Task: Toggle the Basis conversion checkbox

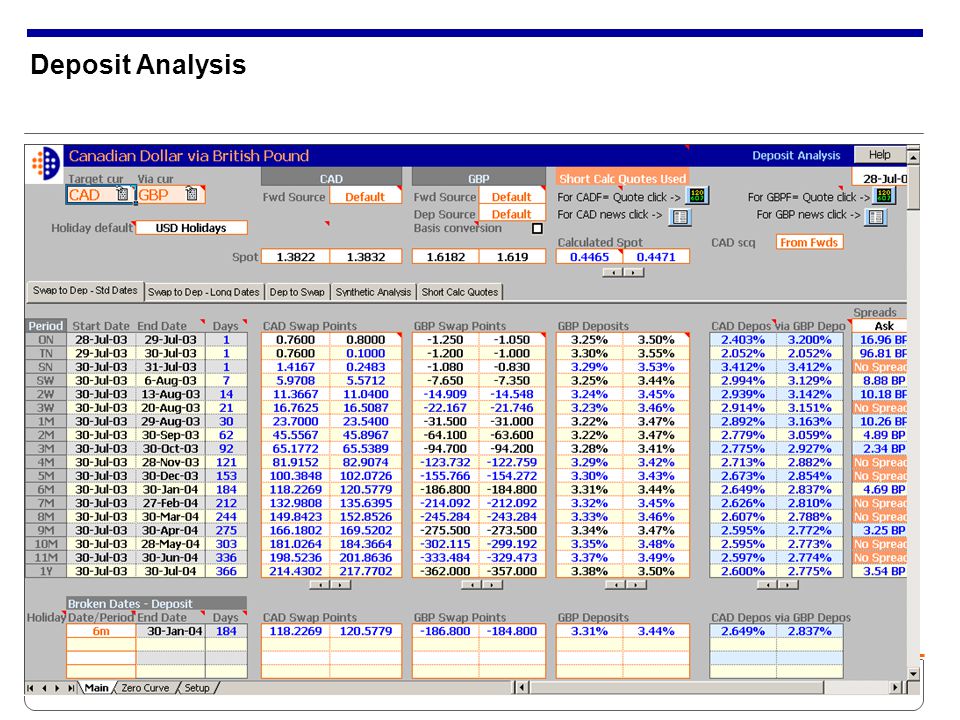Action: coord(538,228)
